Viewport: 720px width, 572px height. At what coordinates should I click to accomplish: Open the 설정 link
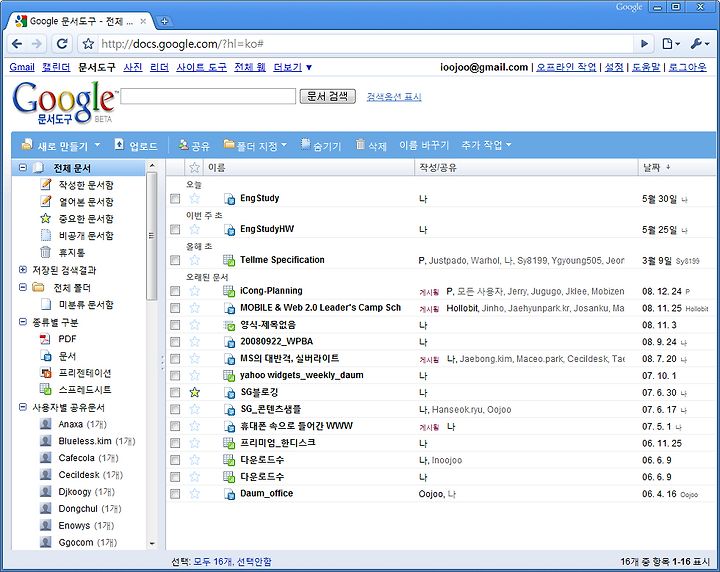tap(614, 67)
